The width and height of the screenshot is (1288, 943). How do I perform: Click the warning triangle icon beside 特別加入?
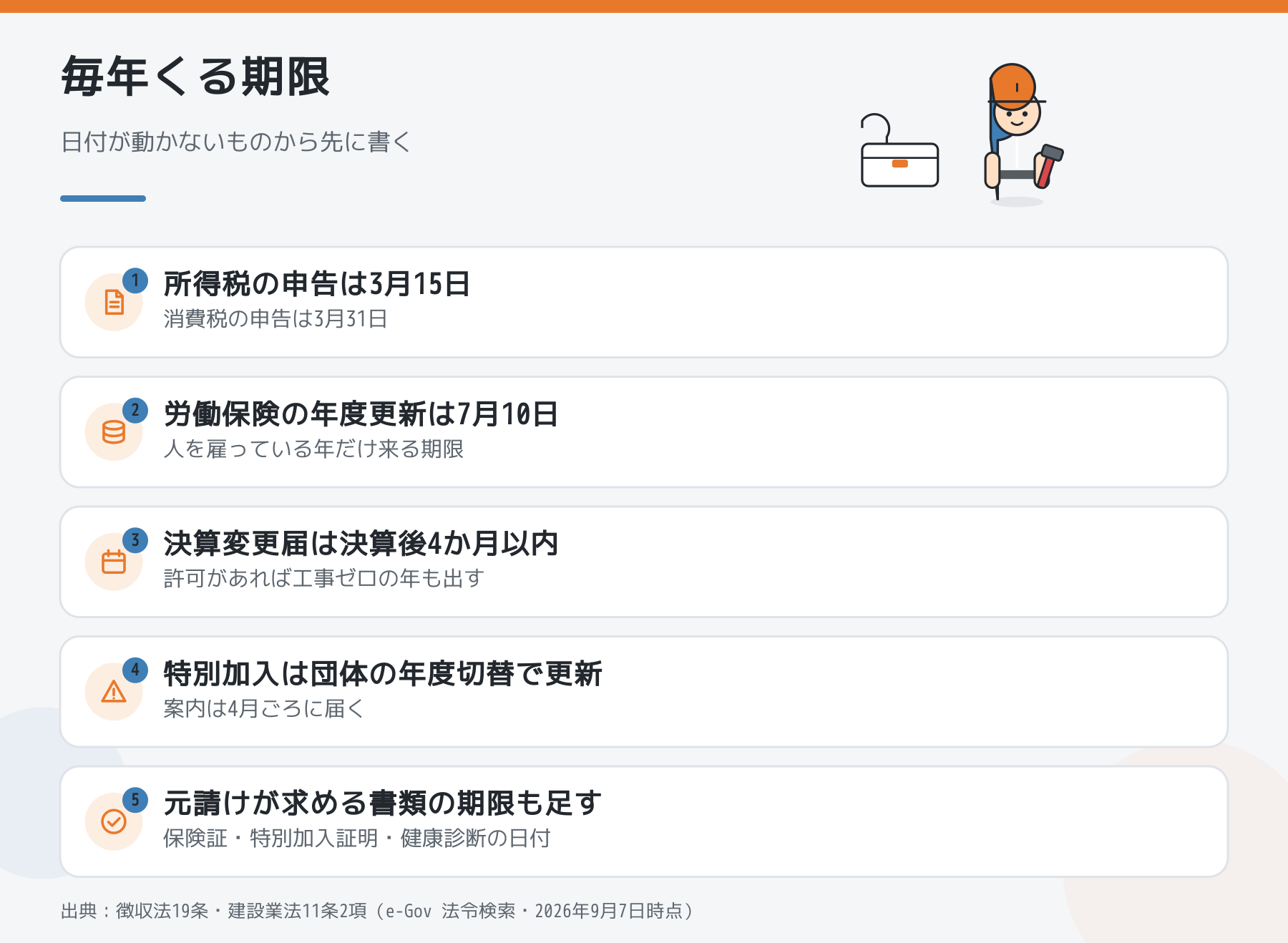114,692
